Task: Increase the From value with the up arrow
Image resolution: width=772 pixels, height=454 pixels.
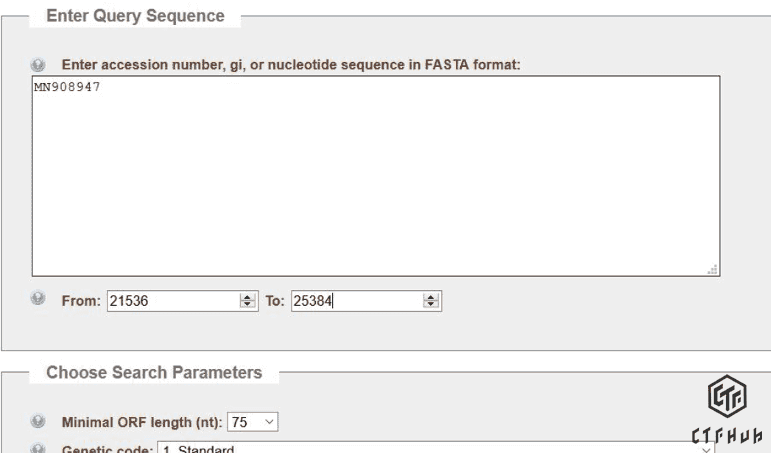Action: coord(246,295)
